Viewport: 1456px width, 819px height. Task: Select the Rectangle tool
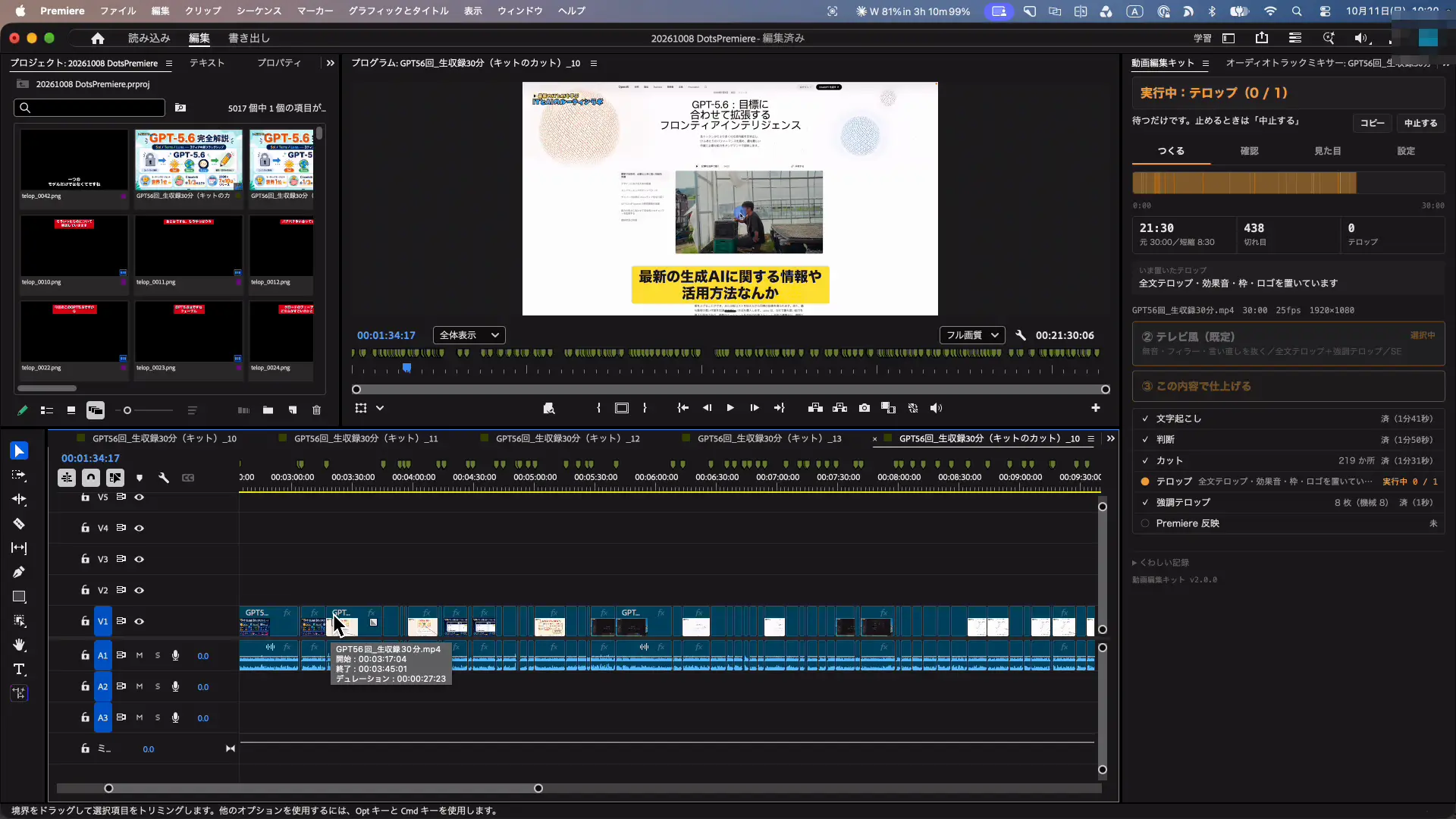pos(19,597)
